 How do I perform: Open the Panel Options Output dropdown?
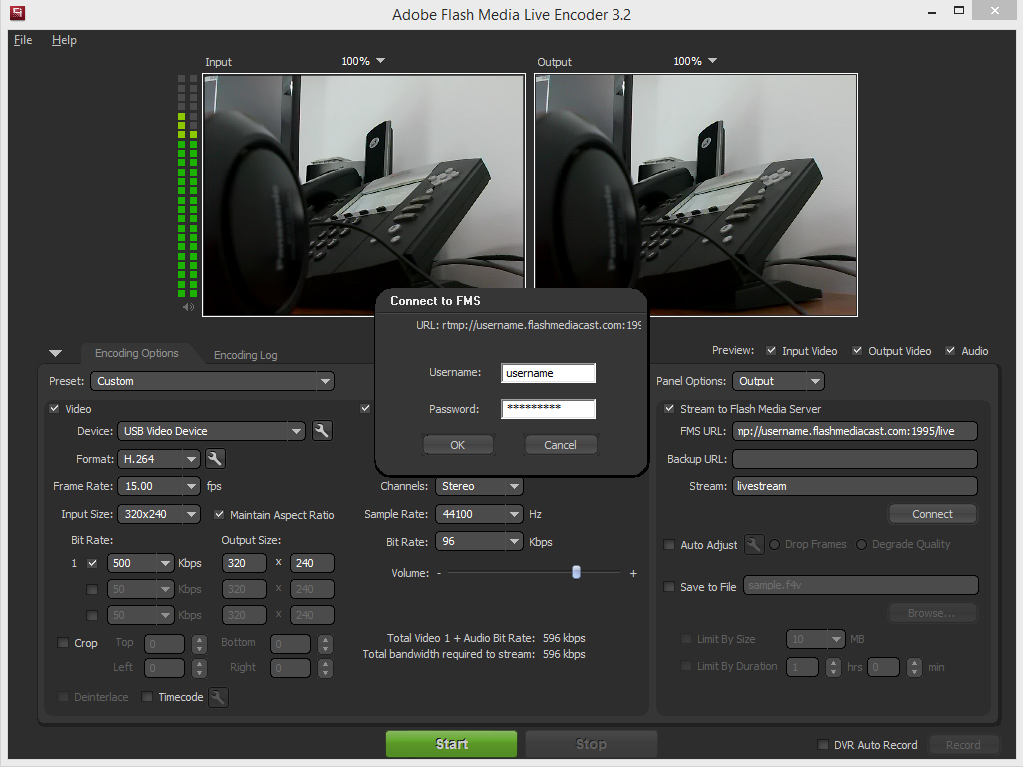coord(778,382)
